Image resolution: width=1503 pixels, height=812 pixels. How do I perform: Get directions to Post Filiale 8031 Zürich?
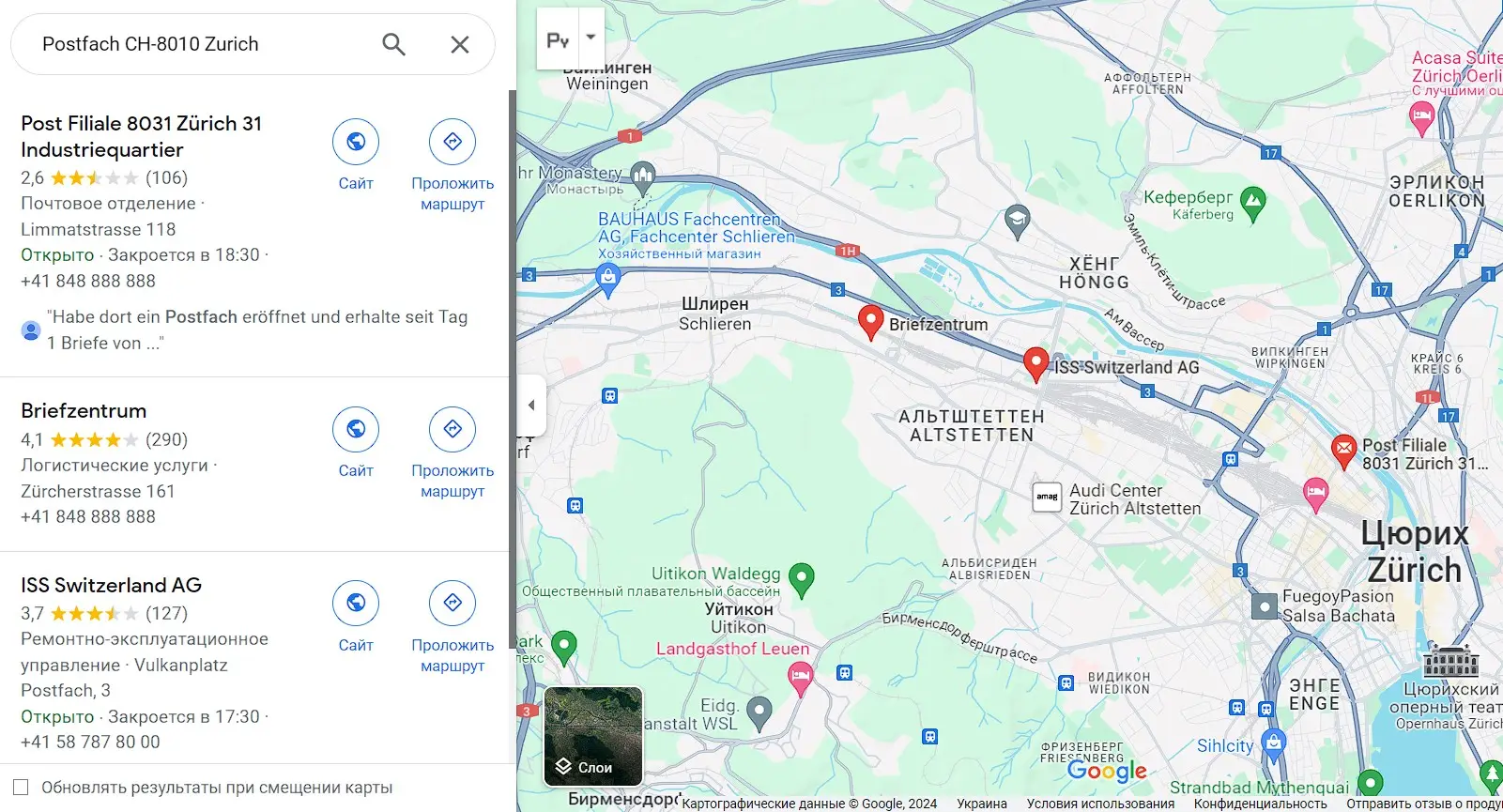point(452,142)
